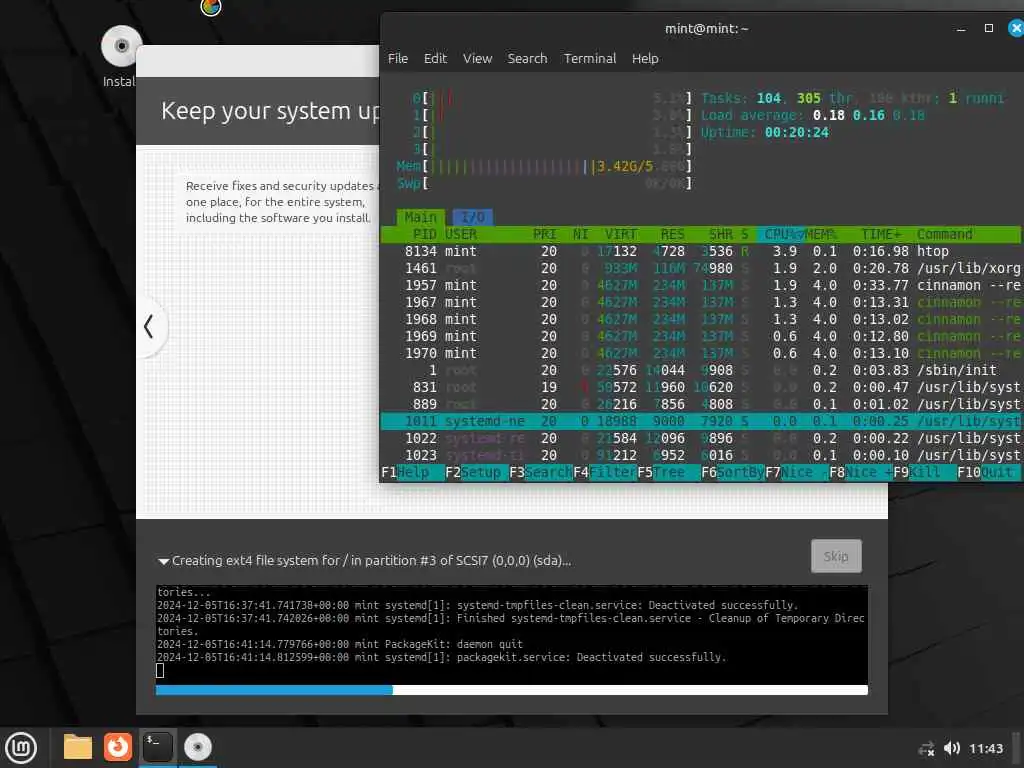Select process row 889
Screen dimensions: 1024x768
[x=700, y=404]
